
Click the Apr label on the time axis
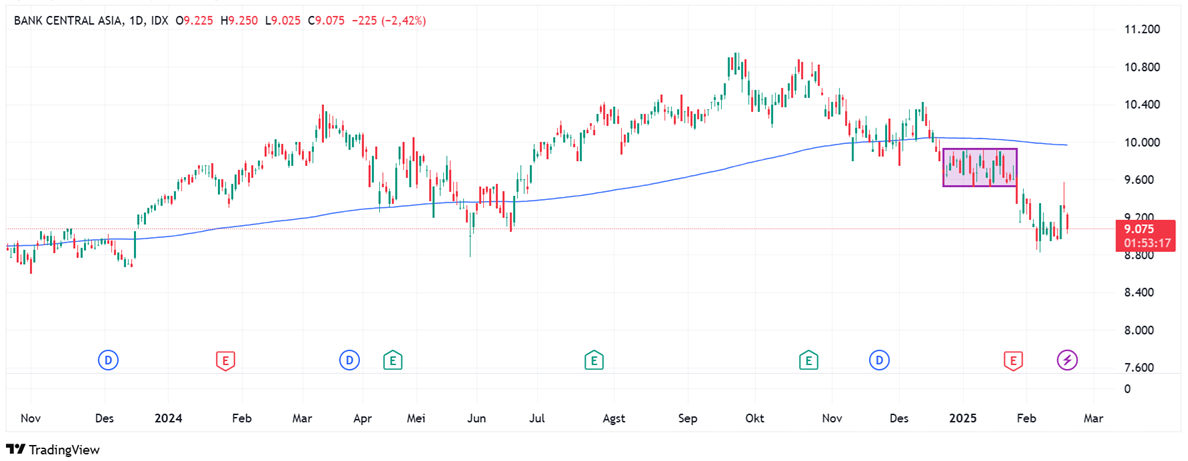click(x=363, y=418)
